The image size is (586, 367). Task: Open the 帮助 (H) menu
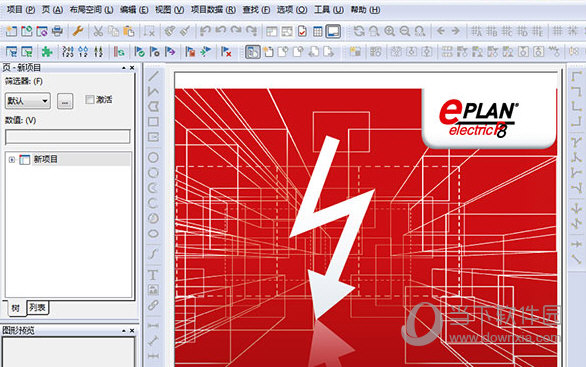click(x=365, y=10)
